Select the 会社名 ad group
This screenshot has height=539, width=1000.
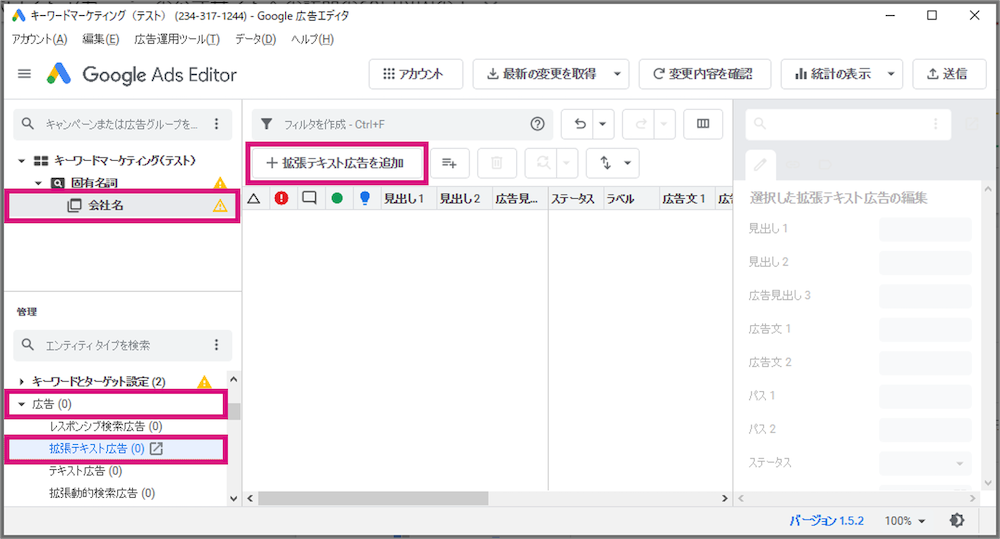122,205
